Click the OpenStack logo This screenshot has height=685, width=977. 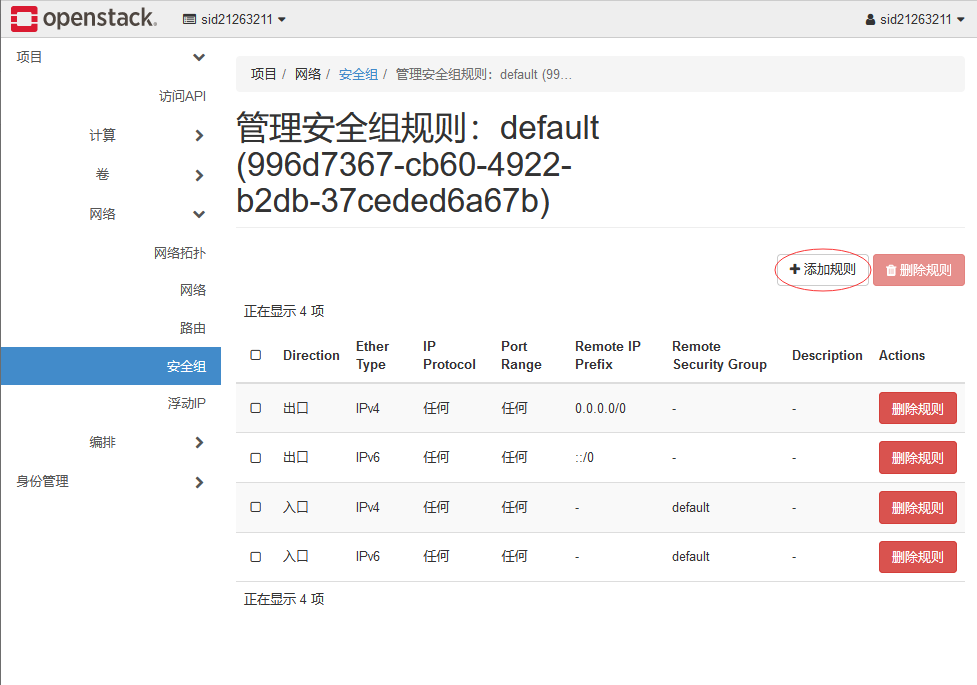point(83,18)
